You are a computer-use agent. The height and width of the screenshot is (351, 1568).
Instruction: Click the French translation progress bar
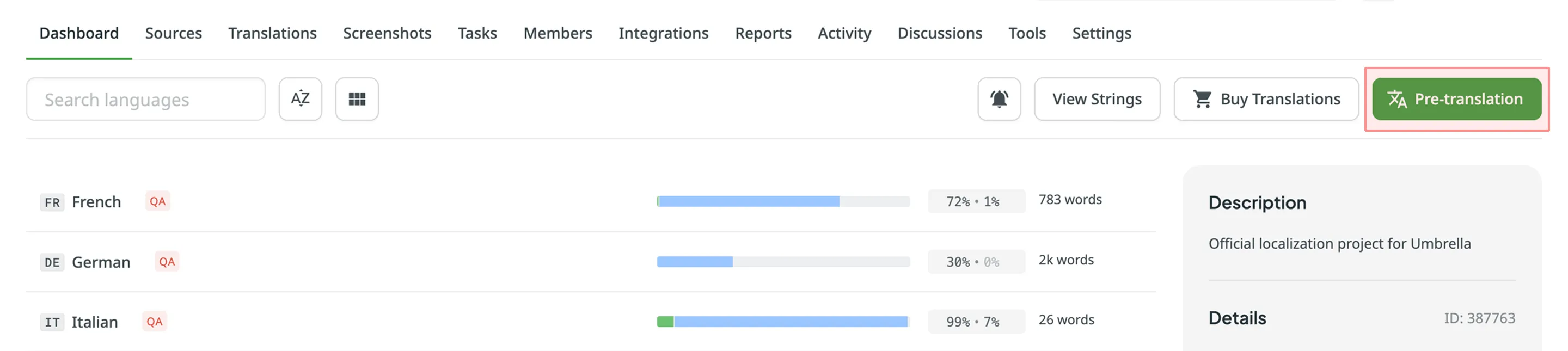783,201
